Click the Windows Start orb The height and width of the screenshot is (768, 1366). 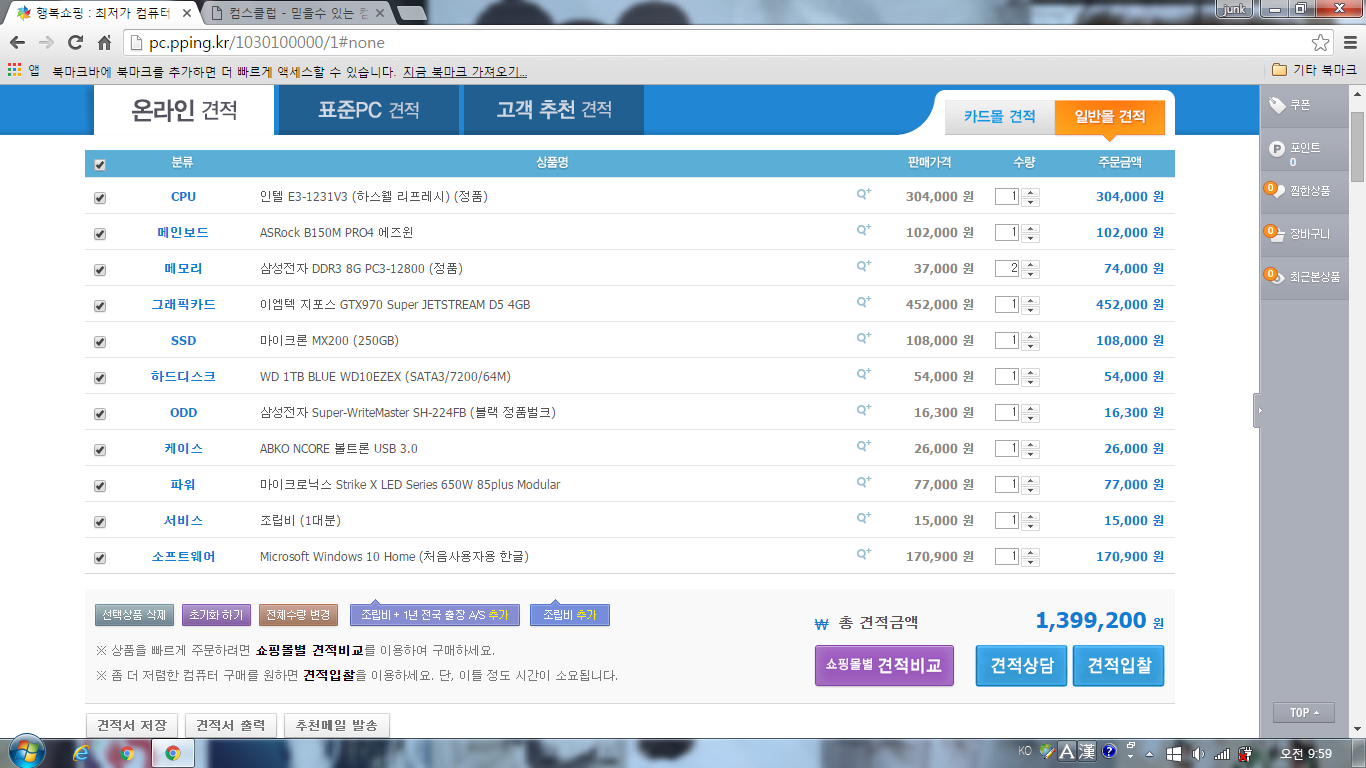click(25, 752)
